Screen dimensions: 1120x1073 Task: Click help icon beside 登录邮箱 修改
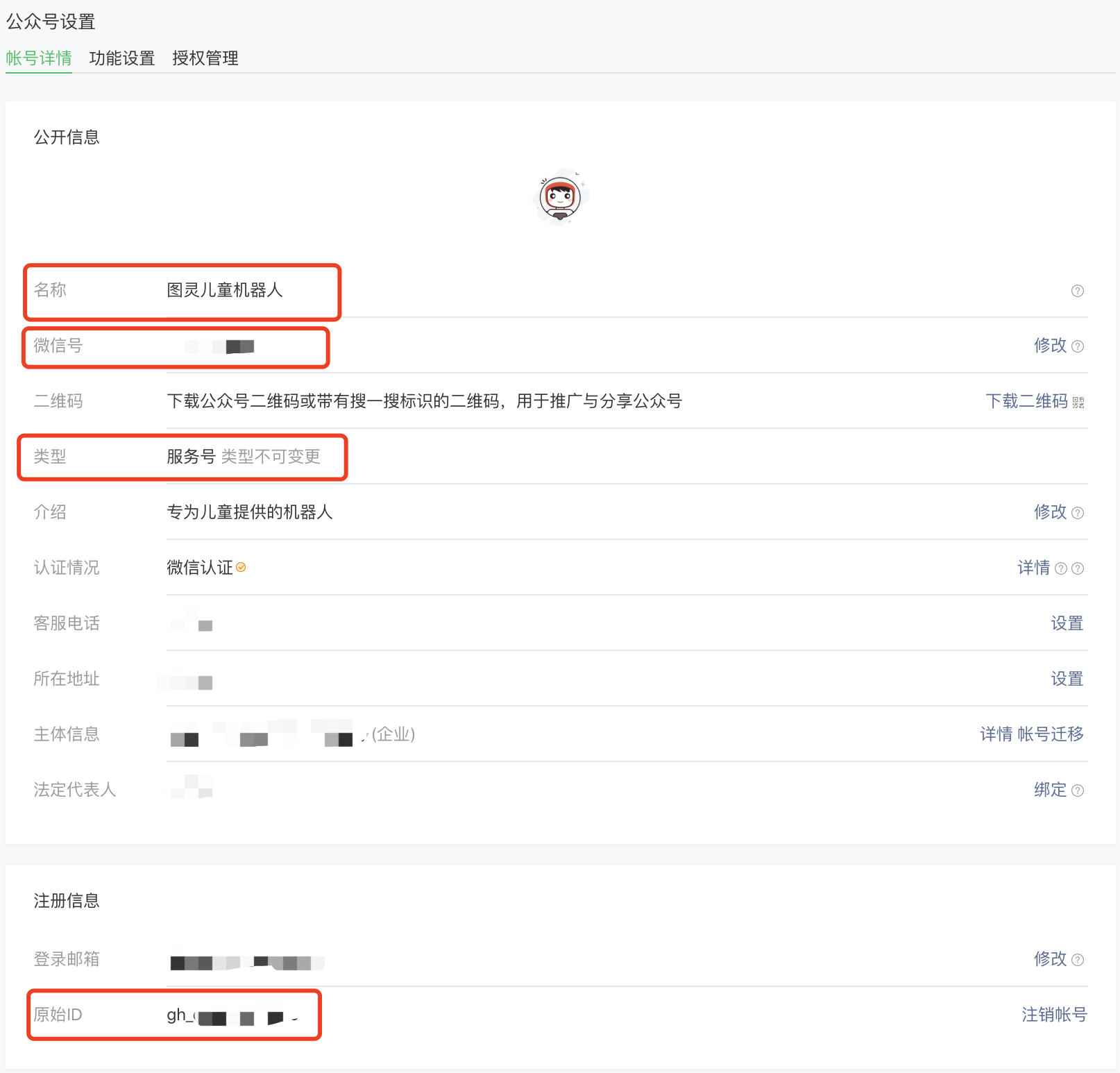1077,960
